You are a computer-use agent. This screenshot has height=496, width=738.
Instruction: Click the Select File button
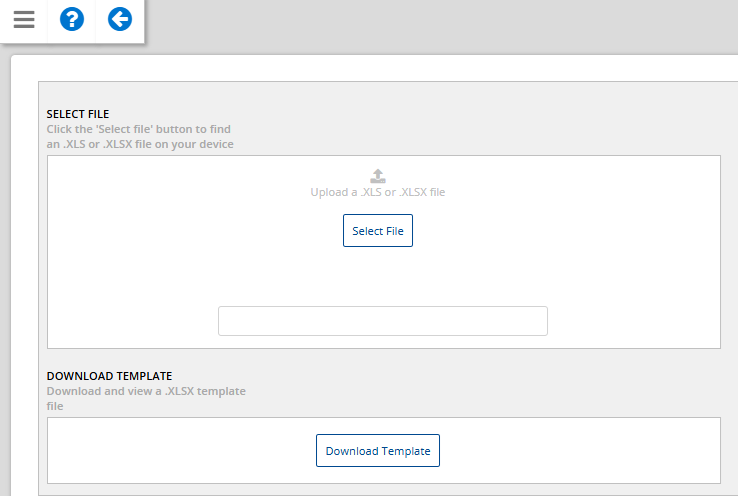377,231
